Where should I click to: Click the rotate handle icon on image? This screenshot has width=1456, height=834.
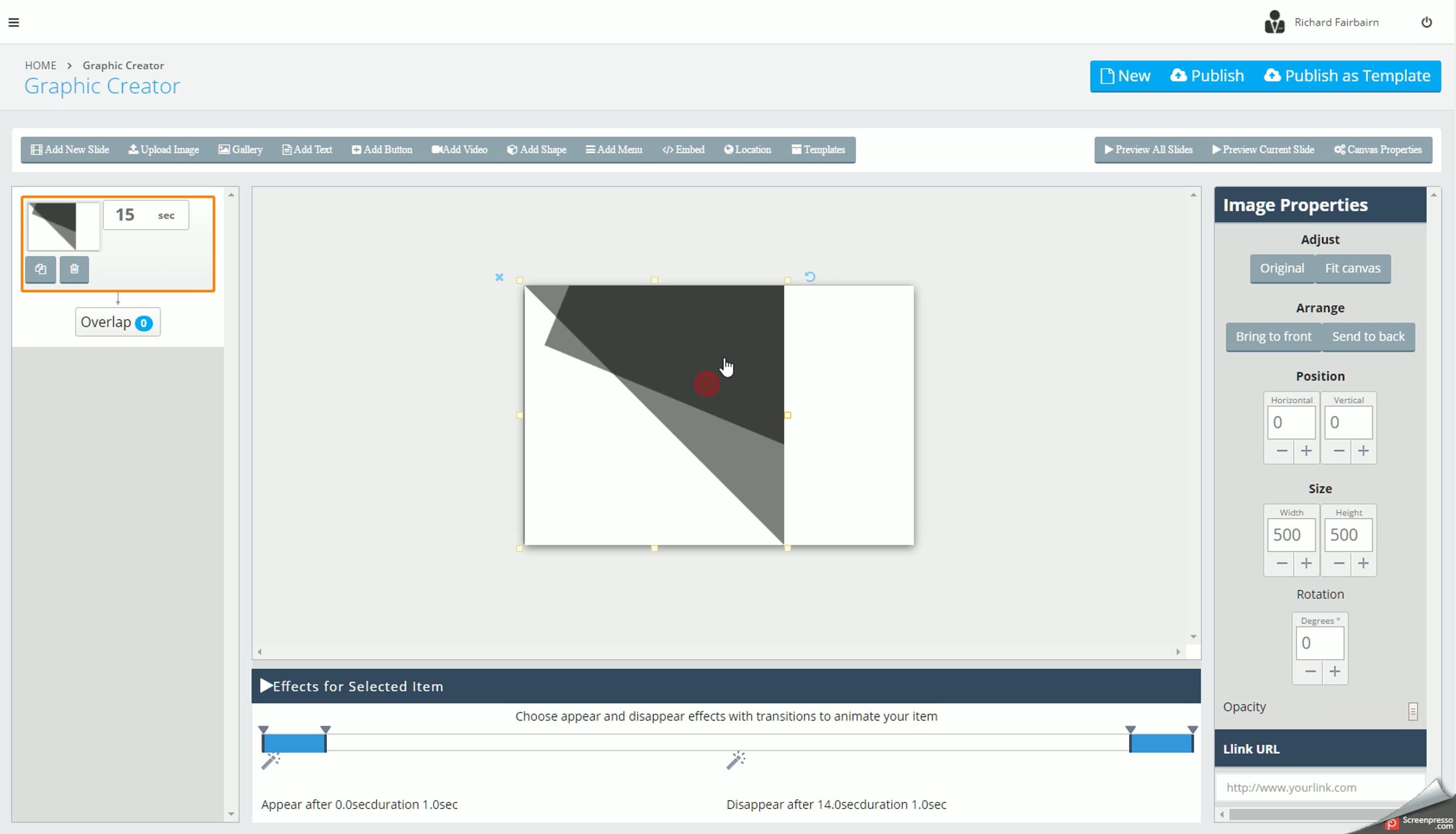click(x=810, y=277)
